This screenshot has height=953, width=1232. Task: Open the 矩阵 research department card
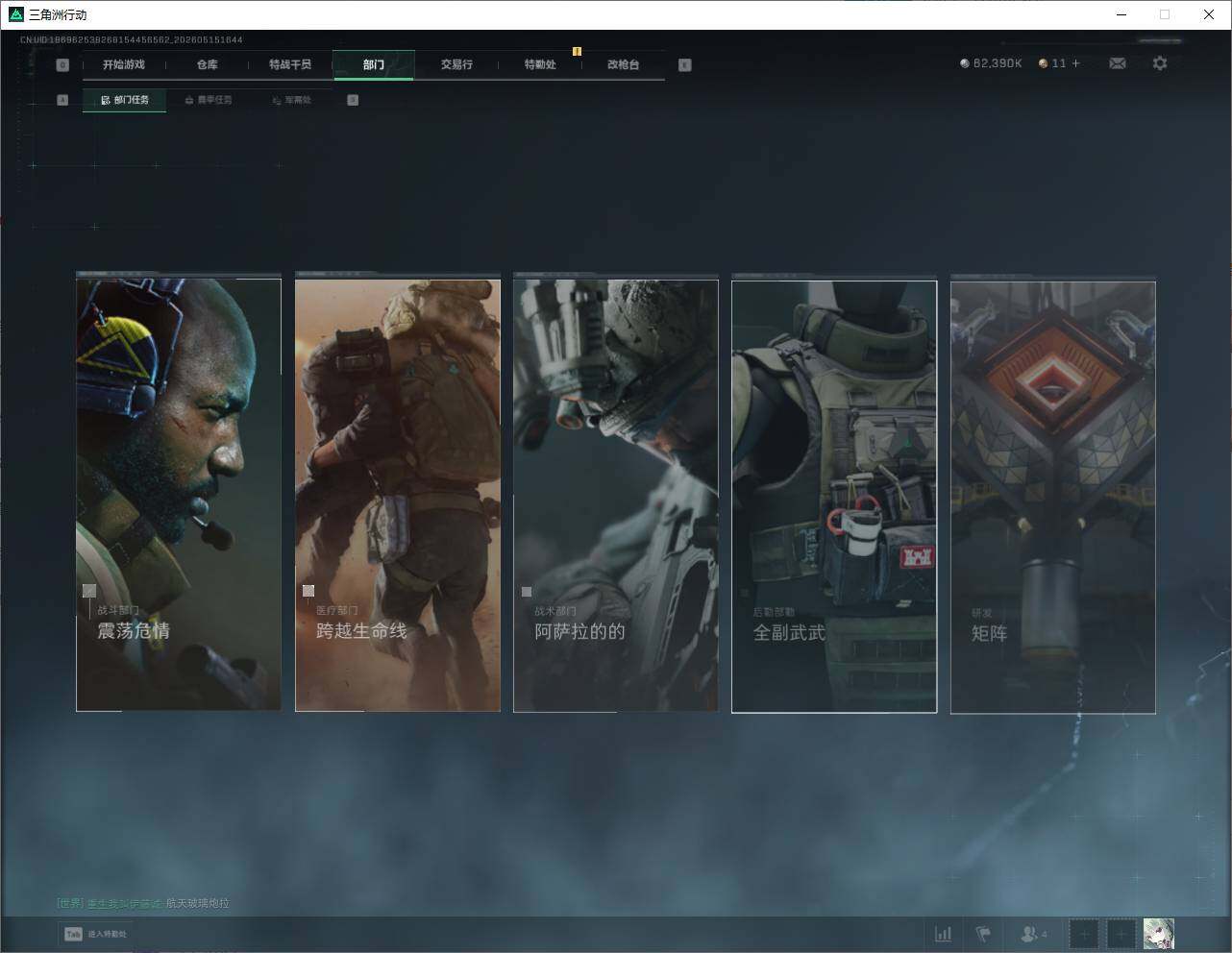(x=1053, y=497)
